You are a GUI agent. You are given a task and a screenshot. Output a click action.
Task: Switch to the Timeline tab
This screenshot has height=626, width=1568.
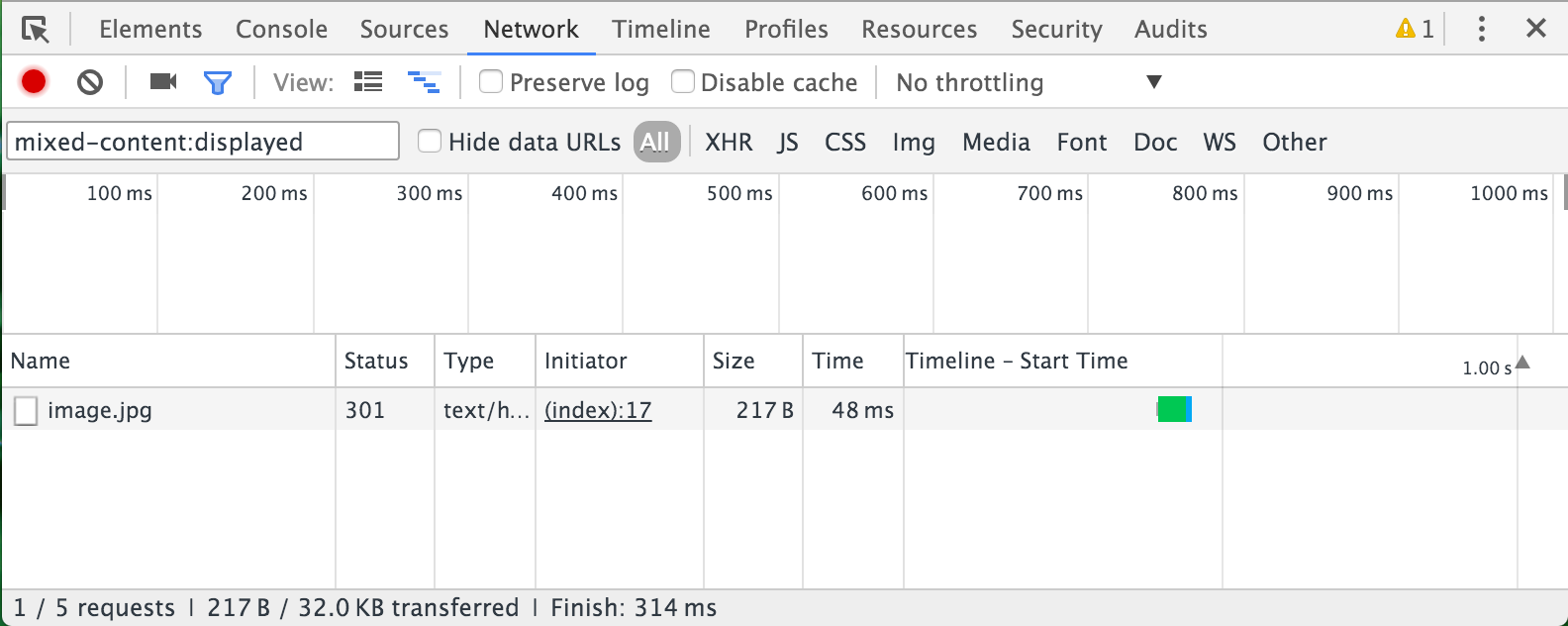661,30
